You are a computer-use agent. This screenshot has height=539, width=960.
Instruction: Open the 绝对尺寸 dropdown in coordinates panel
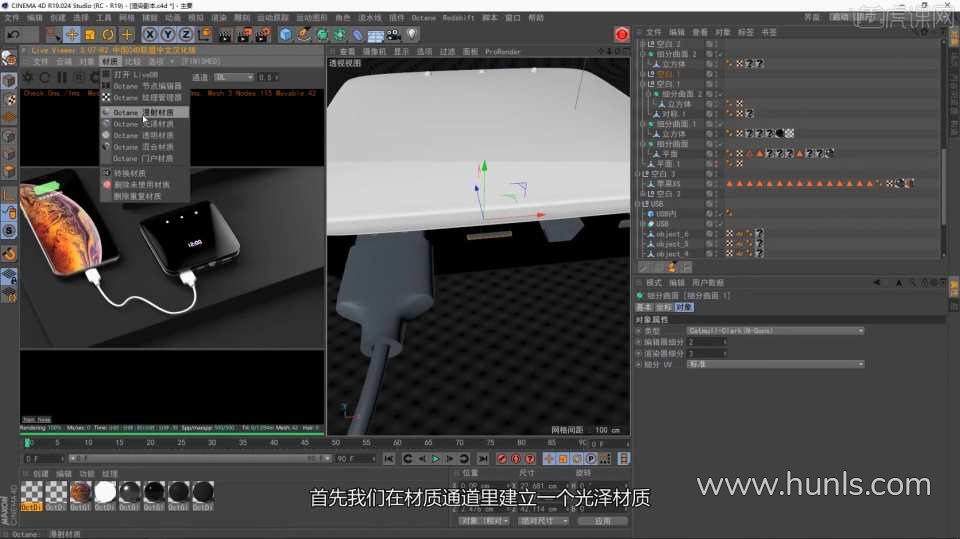(544, 521)
